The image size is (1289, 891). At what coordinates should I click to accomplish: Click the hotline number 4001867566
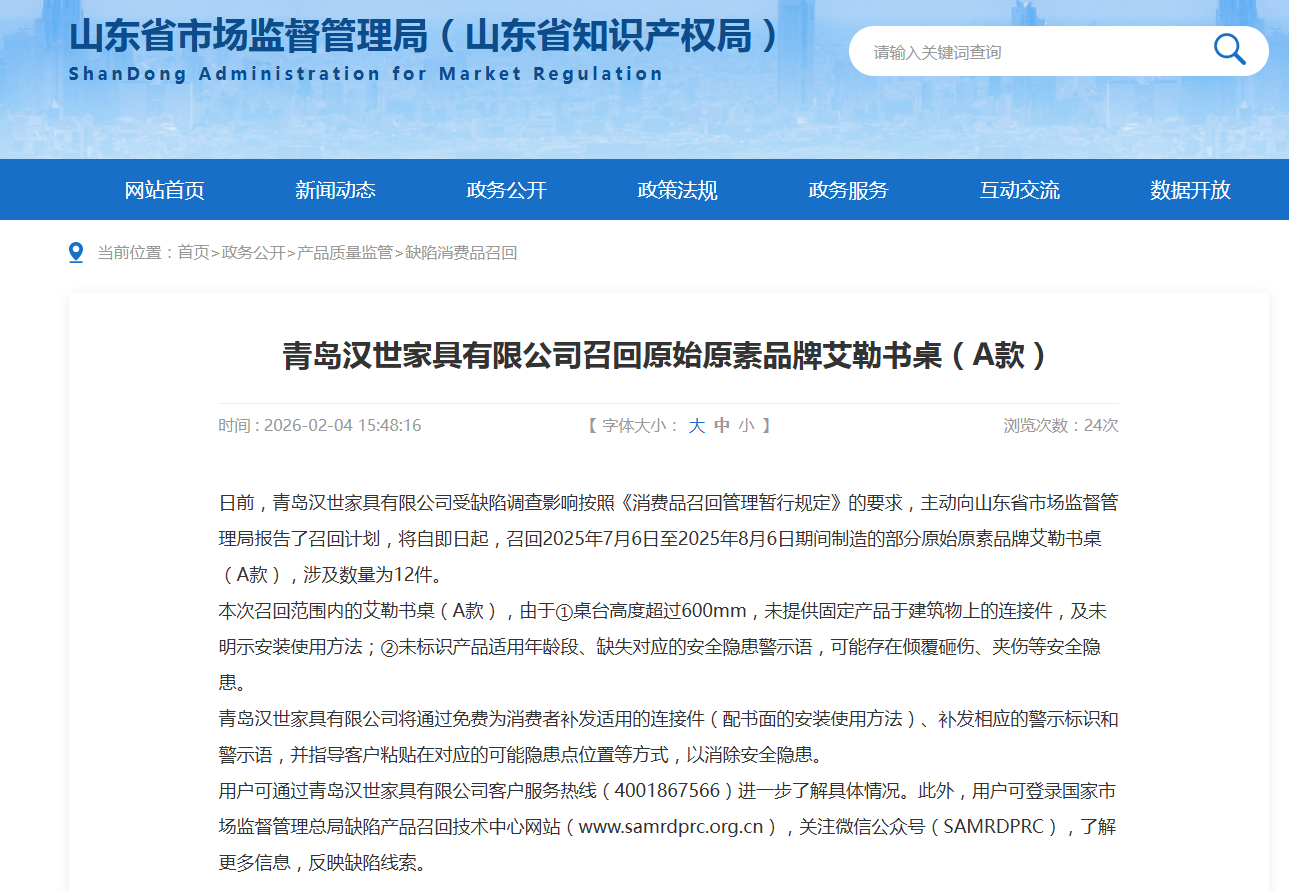[668, 791]
